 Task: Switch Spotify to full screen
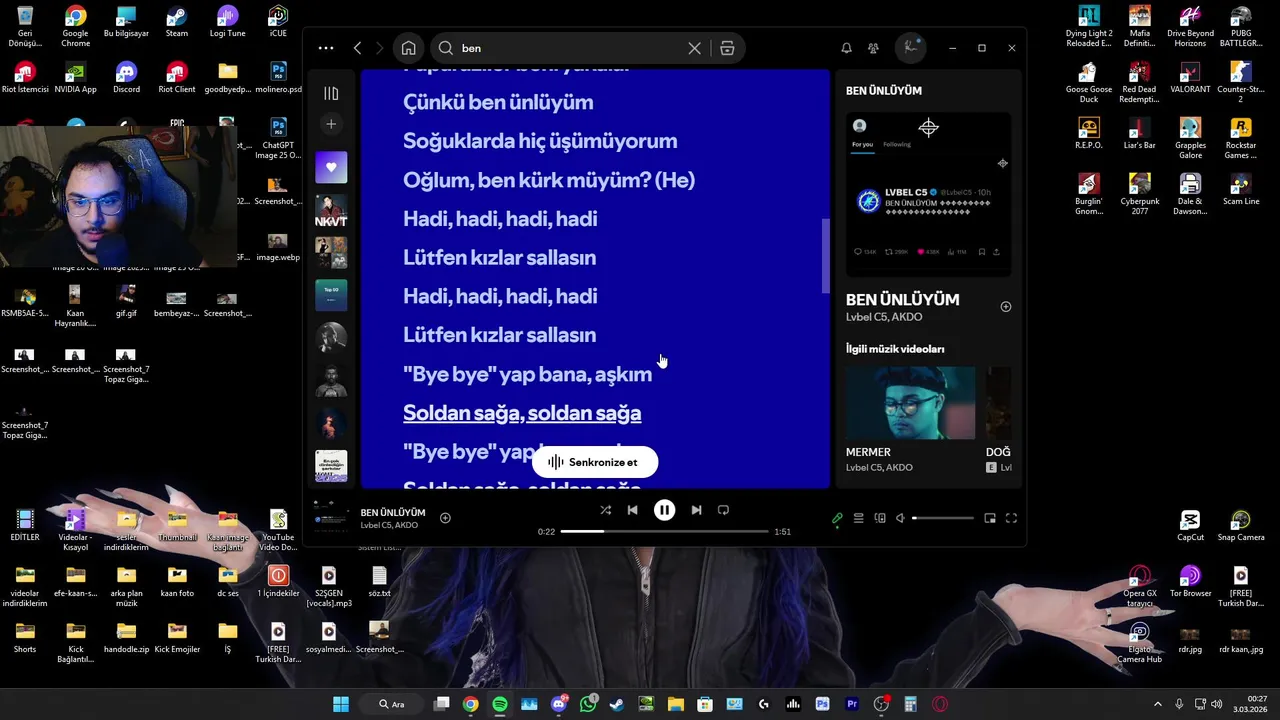pyautogui.click(x=1011, y=518)
